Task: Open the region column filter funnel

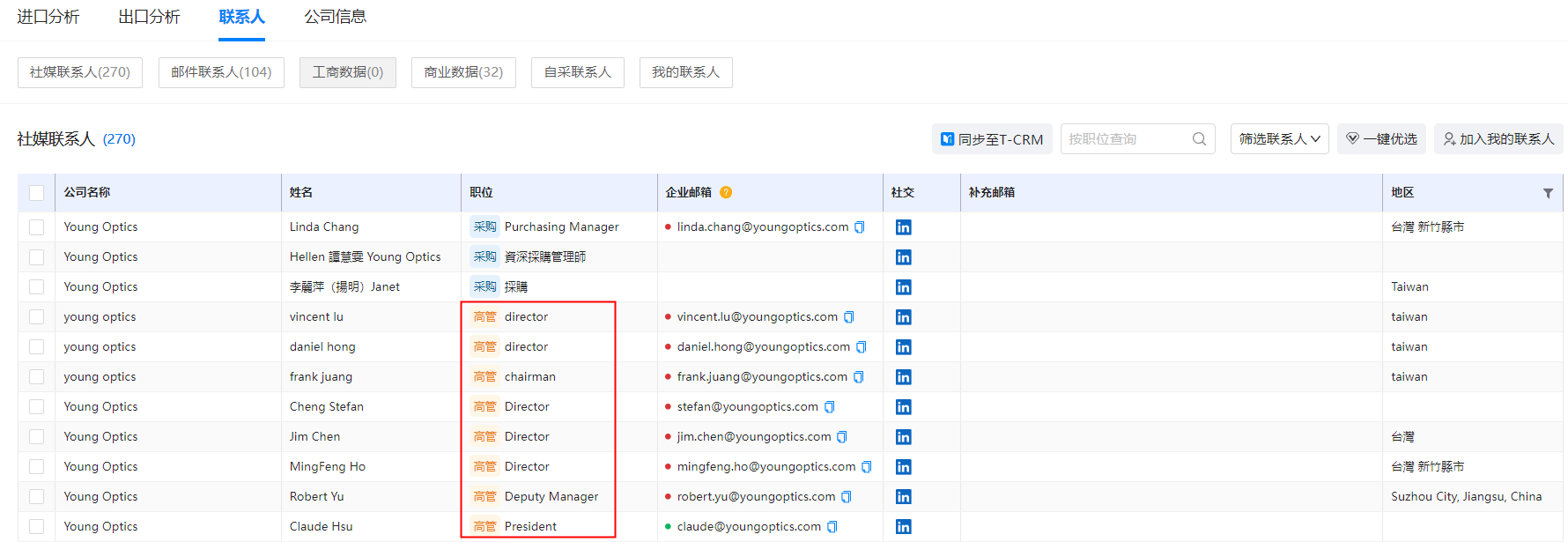Action: coord(1548,193)
